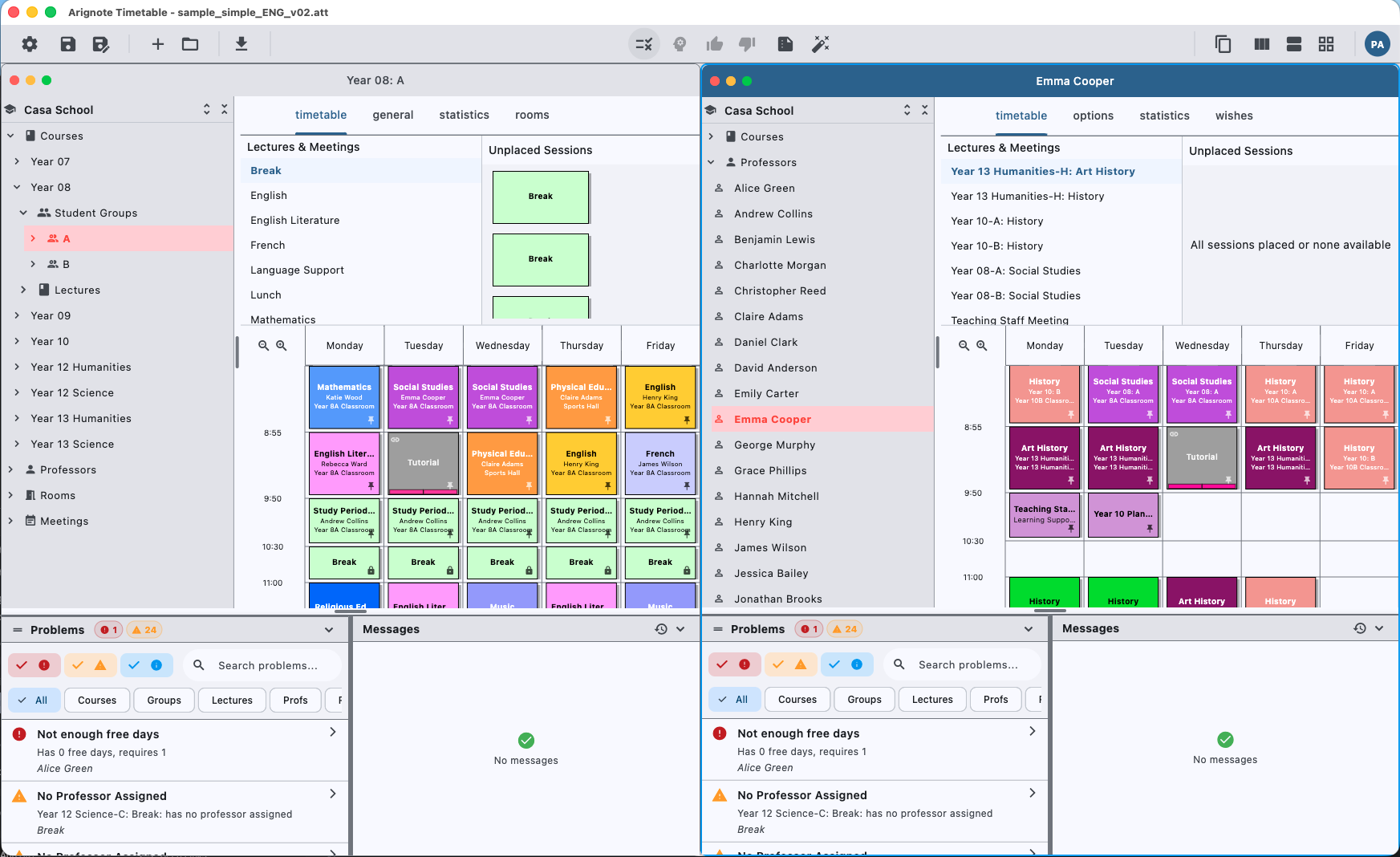Open rooms tab in Year 08: A window
The width and height of the screenshot is (1400, 857).
pyautogui.click(x=532, y=115)
